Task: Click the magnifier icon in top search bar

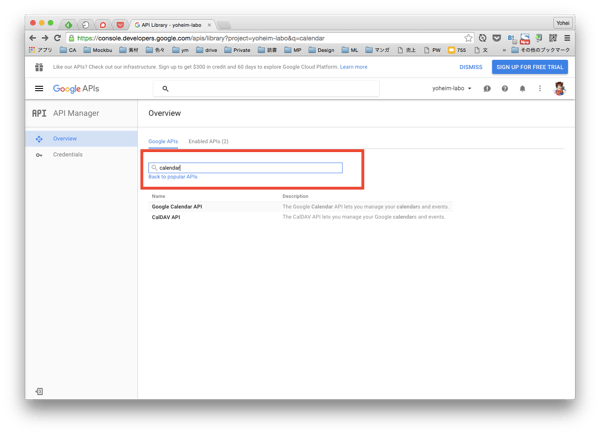Action: coord(165,88)
